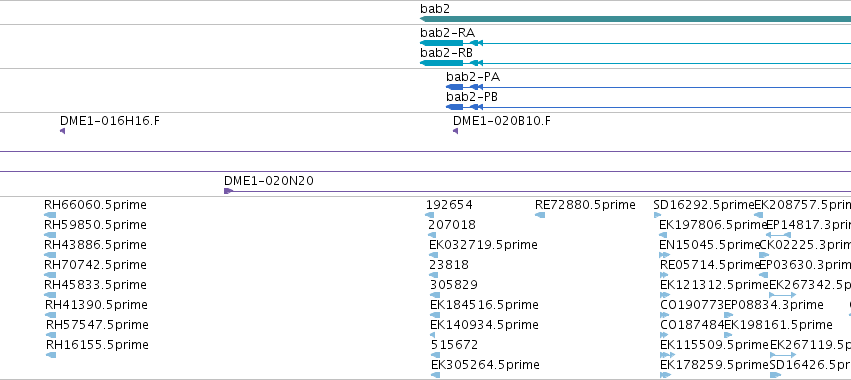
Task: Click the purple arrow under DME1-016H16.F
Action: coord(62,131)
